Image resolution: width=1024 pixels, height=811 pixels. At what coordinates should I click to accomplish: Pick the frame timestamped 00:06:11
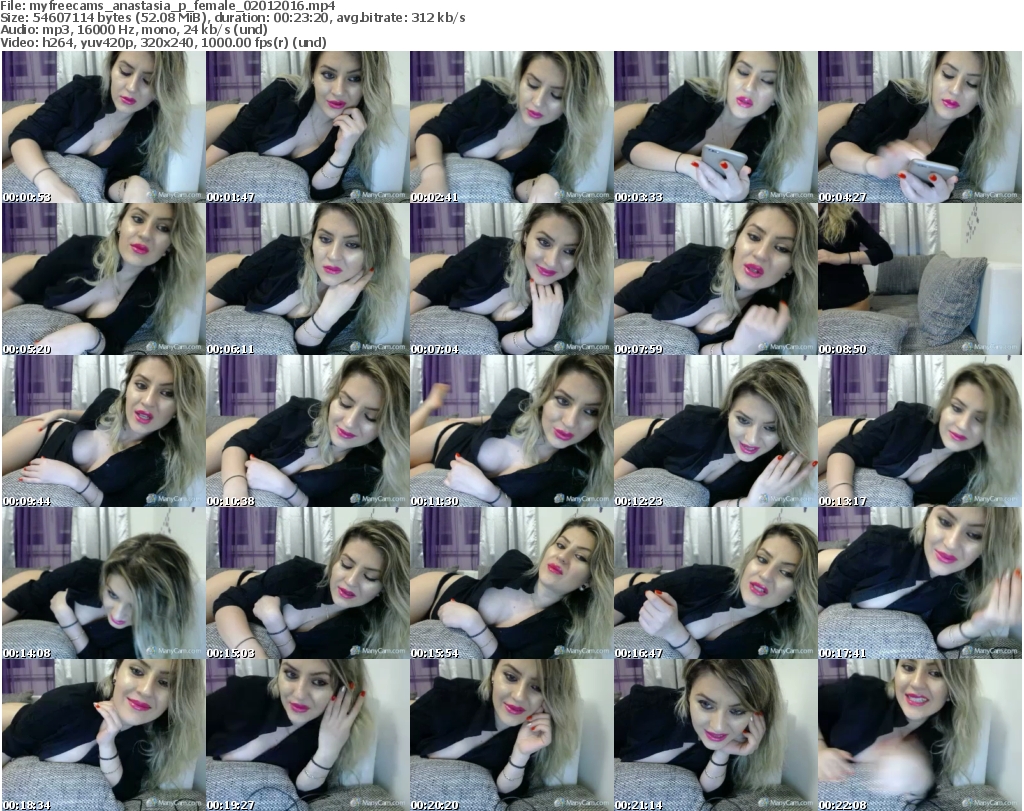[308, 279]
